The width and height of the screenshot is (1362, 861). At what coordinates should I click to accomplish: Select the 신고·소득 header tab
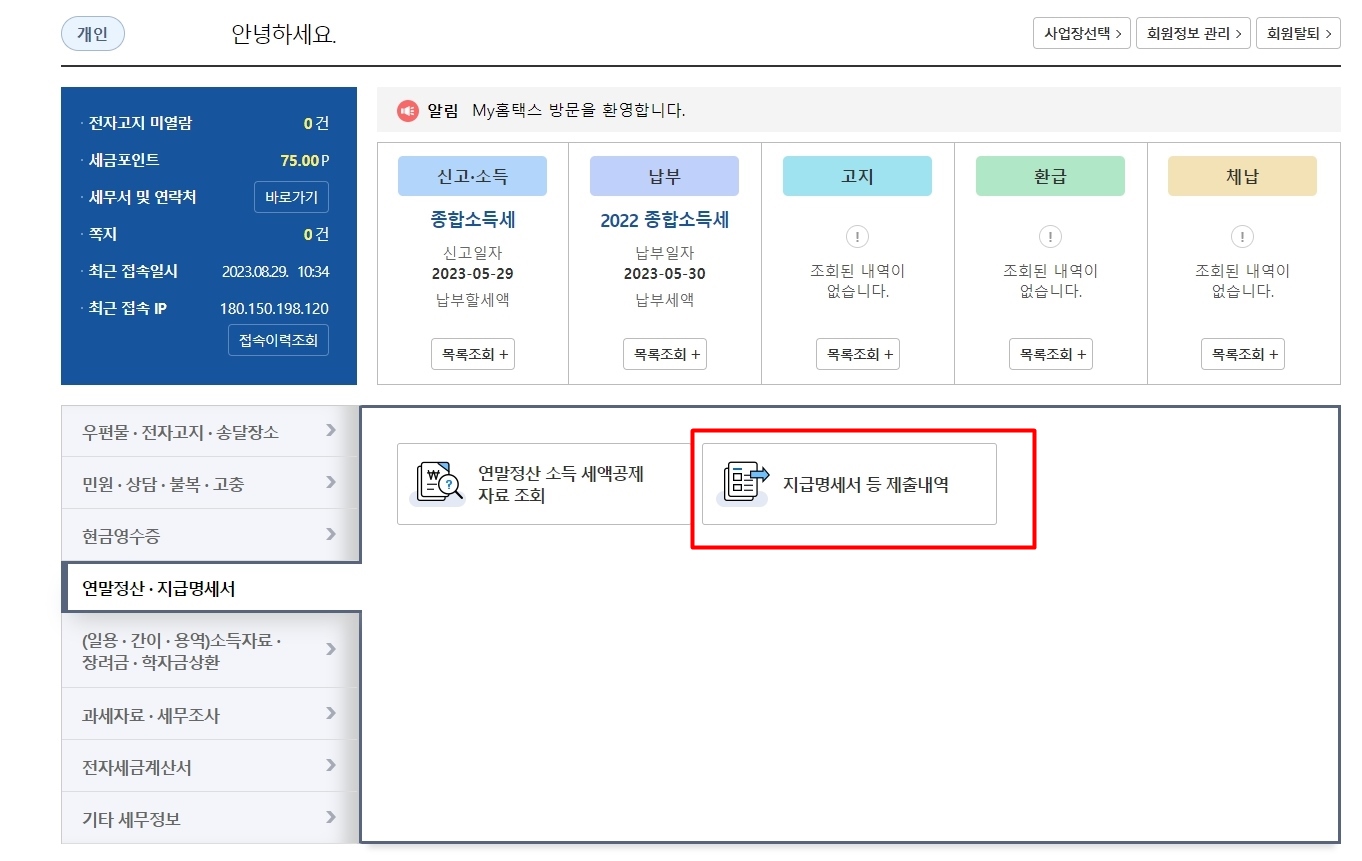point(472,176)
